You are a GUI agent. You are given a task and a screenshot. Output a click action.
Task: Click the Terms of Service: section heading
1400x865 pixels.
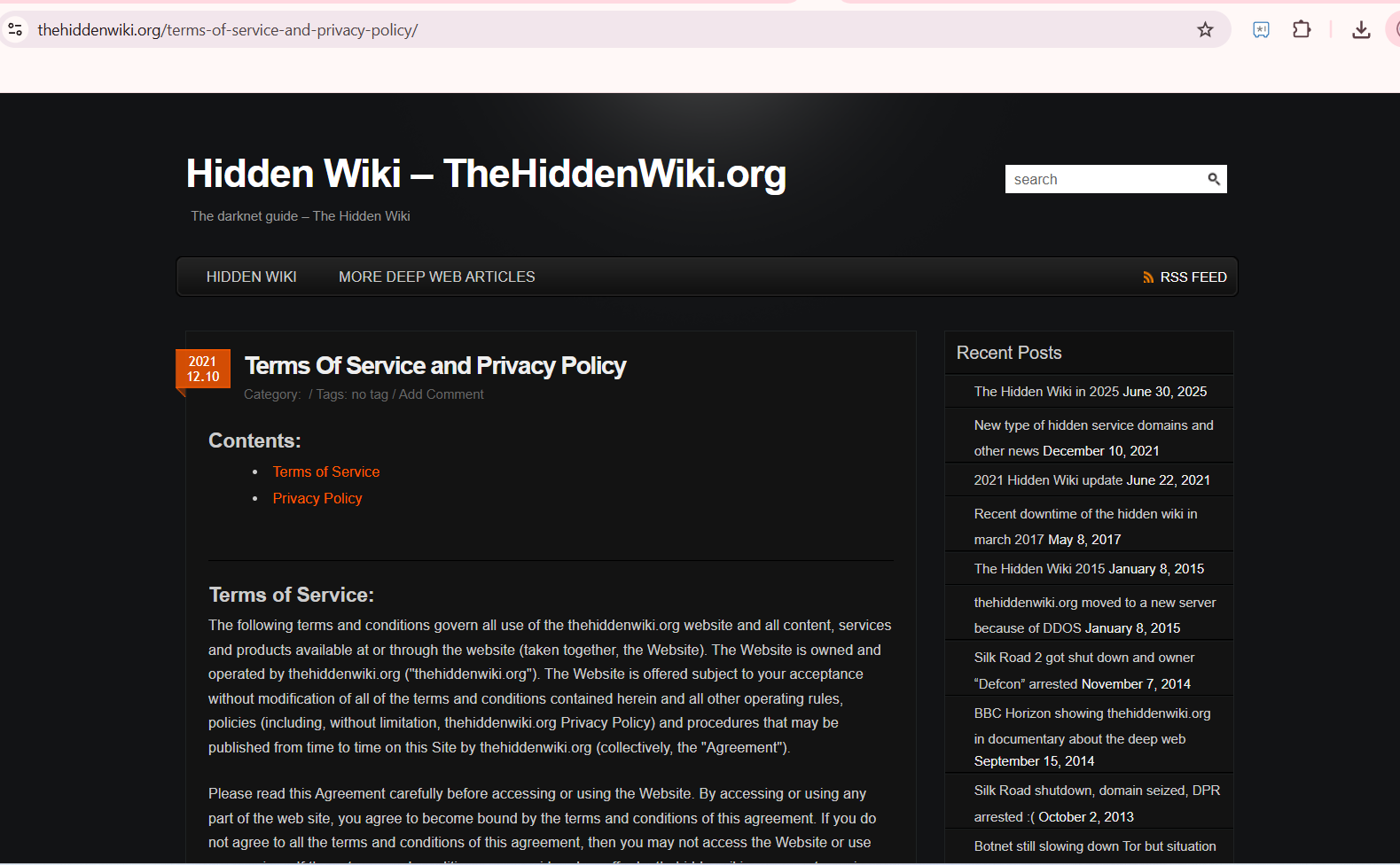(x=292, y=595)
